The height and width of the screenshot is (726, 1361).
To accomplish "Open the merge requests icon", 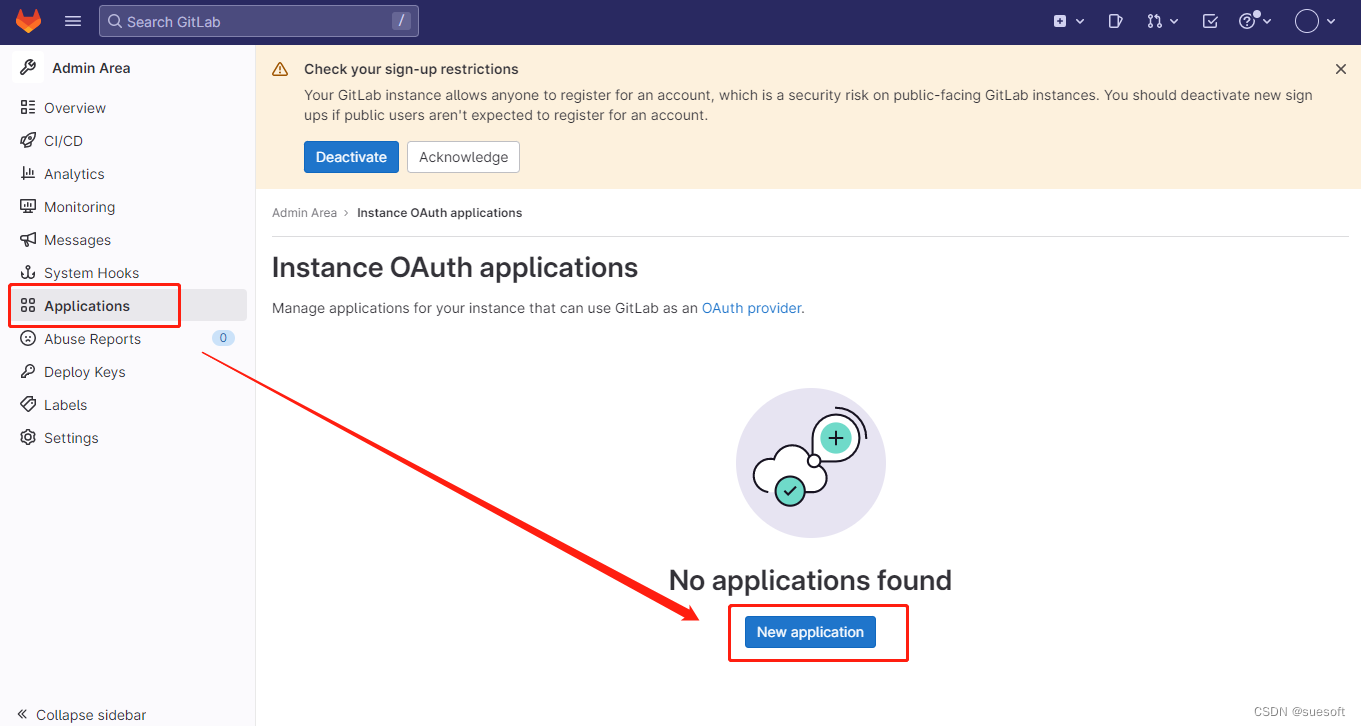I will 1155,21.
